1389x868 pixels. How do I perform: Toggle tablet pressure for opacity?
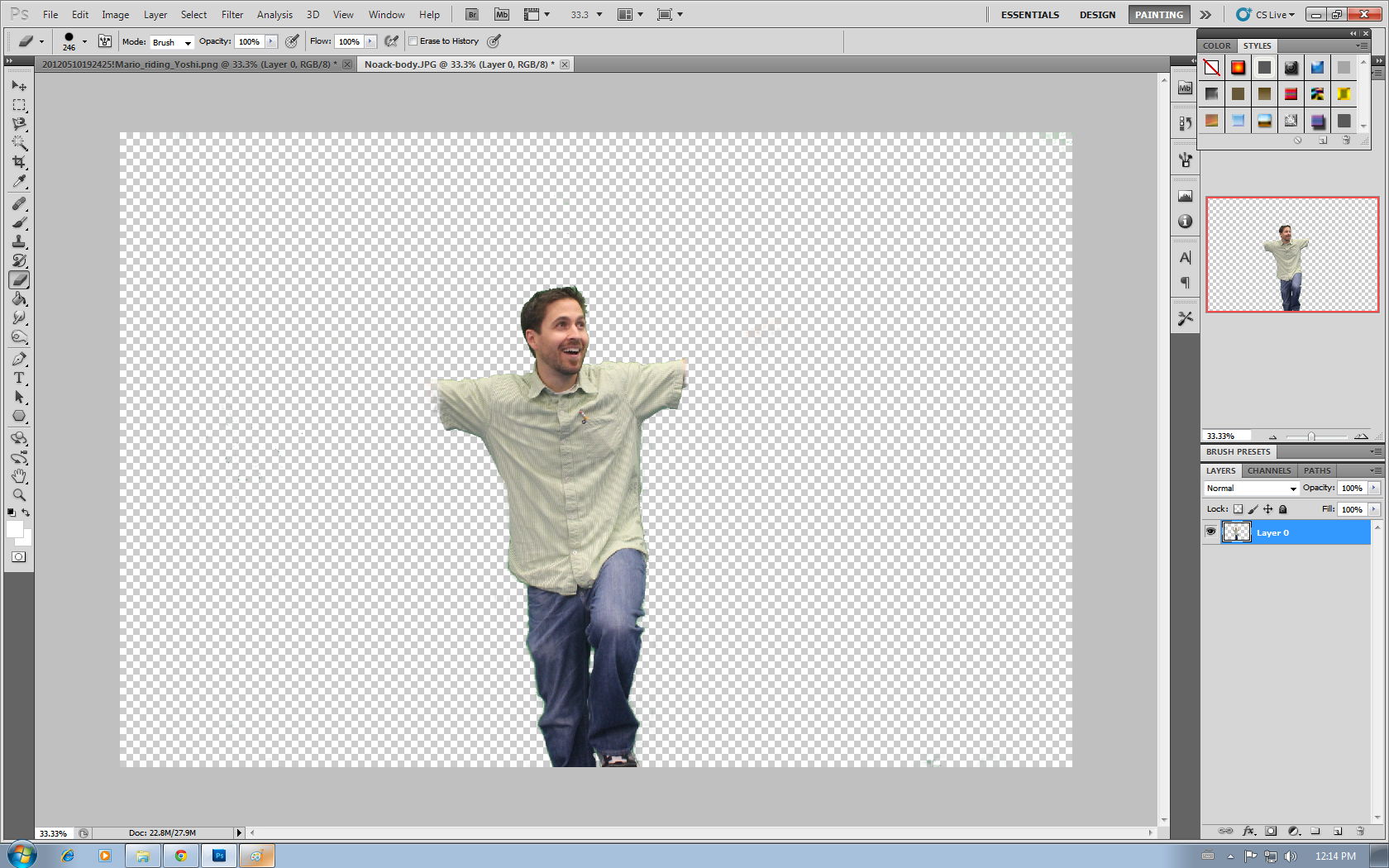tap(292, 41)
